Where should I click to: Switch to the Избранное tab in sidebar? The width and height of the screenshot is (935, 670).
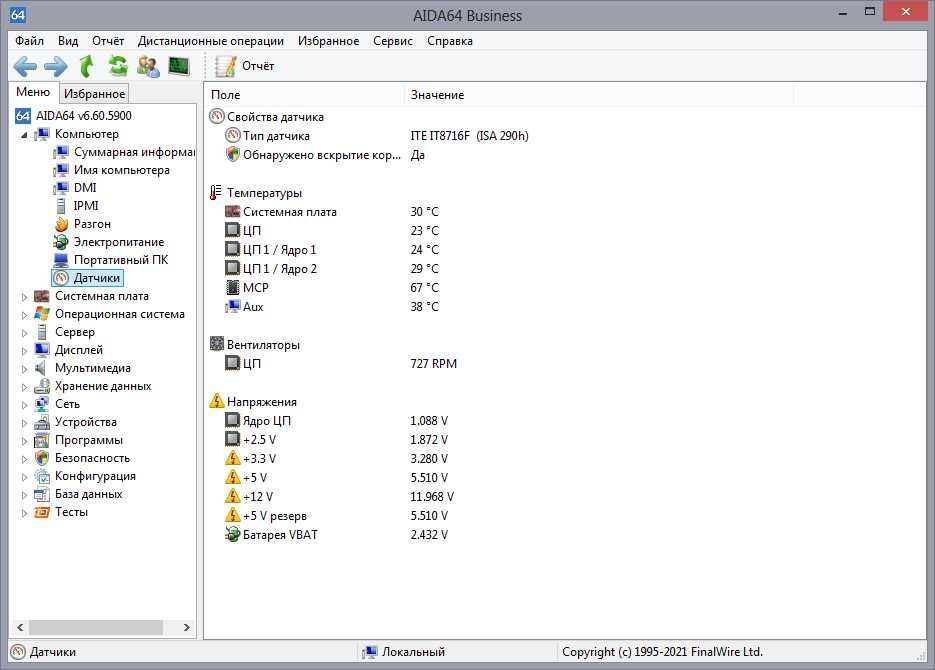(x=94, y=94)
